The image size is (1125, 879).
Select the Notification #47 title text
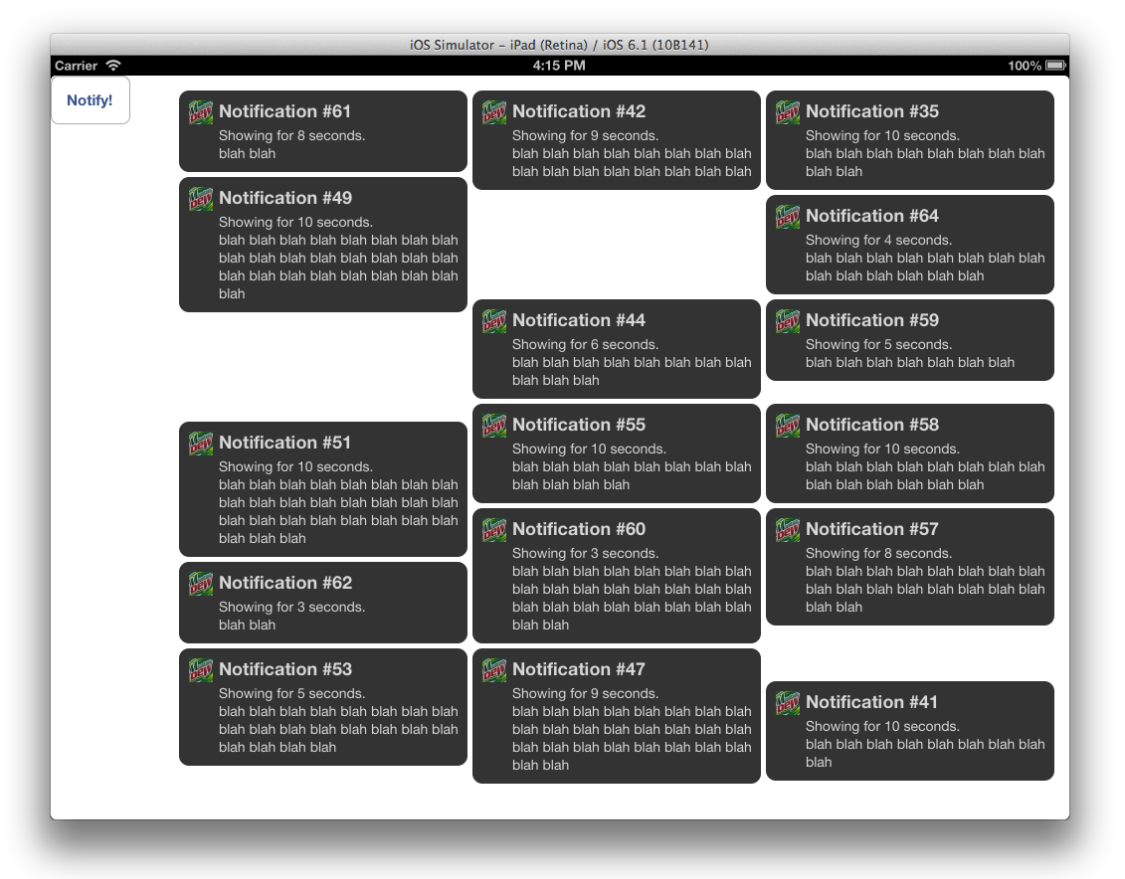pos(578,669)
